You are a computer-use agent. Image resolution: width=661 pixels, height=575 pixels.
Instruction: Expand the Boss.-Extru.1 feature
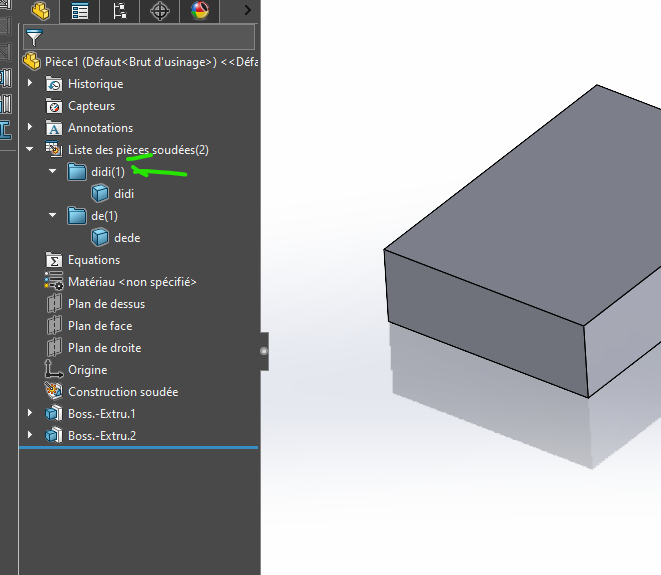[x=31, y=414]
